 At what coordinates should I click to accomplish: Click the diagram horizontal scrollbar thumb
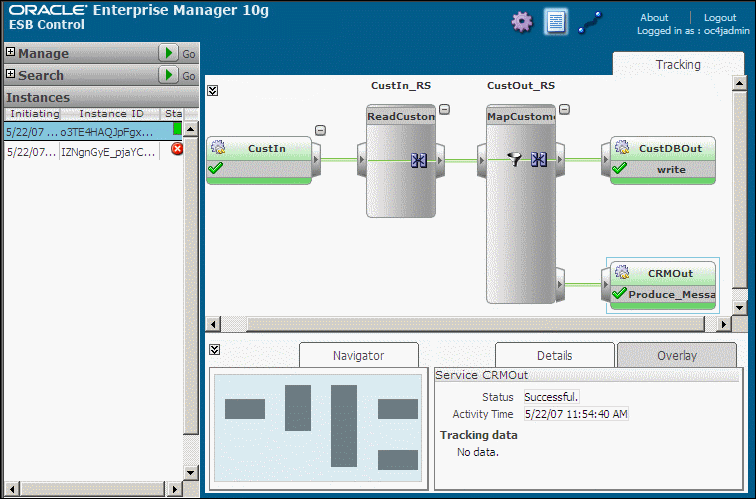click(475, 324)
